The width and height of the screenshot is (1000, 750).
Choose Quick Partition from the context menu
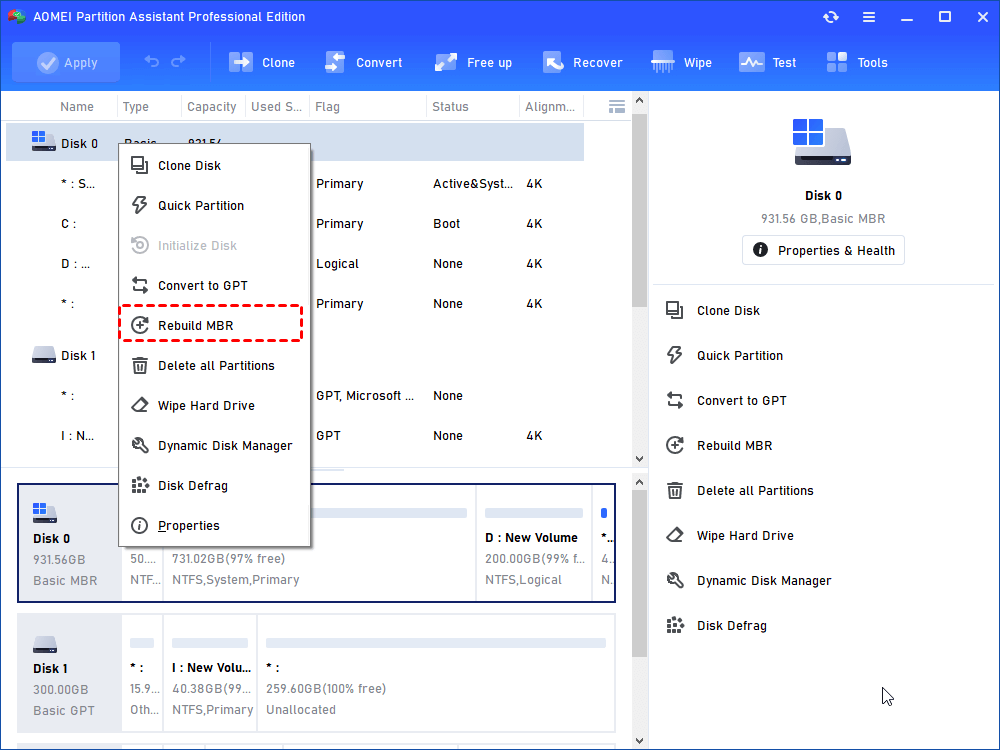(x=214, y=205)
